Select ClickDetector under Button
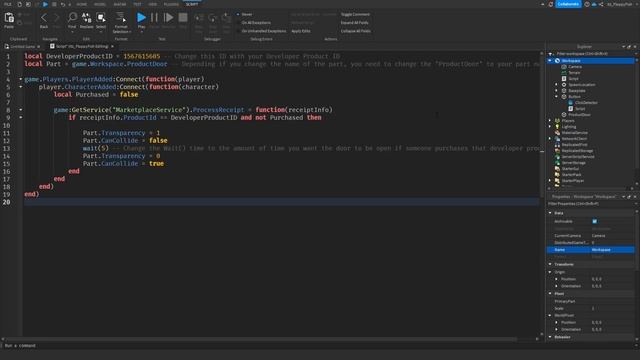Image resolution: width=640 pixels, height=360 pixels. tap(586, 103)
